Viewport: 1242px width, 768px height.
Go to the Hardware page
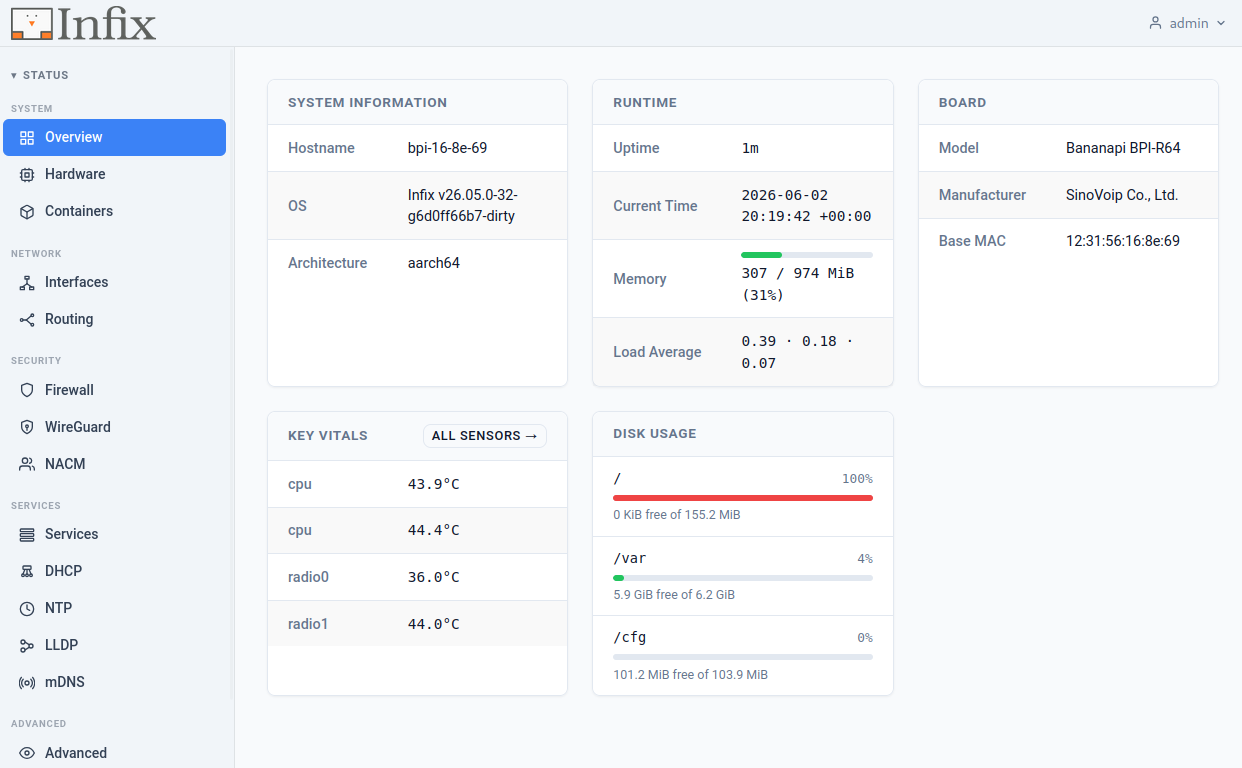114,174
